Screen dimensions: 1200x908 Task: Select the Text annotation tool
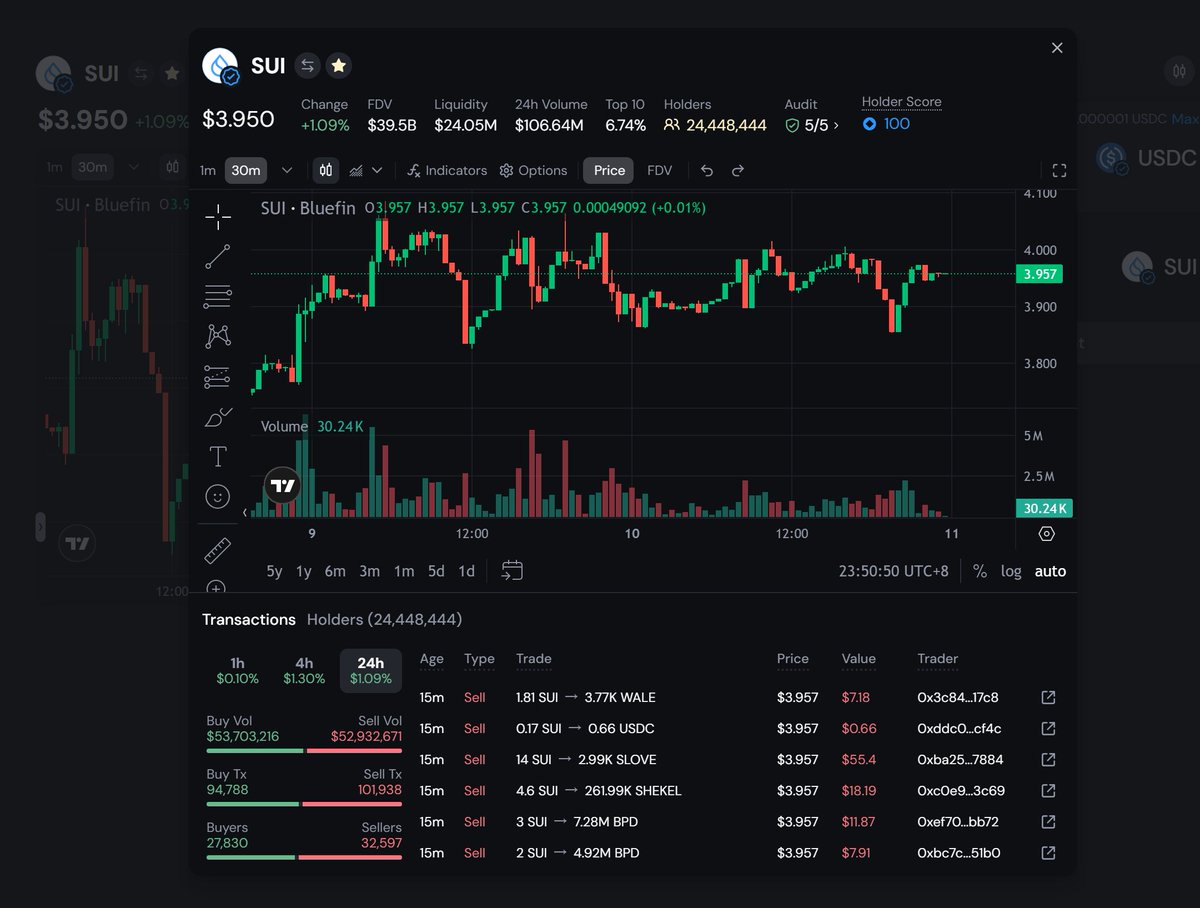click(x=217, y=457)
